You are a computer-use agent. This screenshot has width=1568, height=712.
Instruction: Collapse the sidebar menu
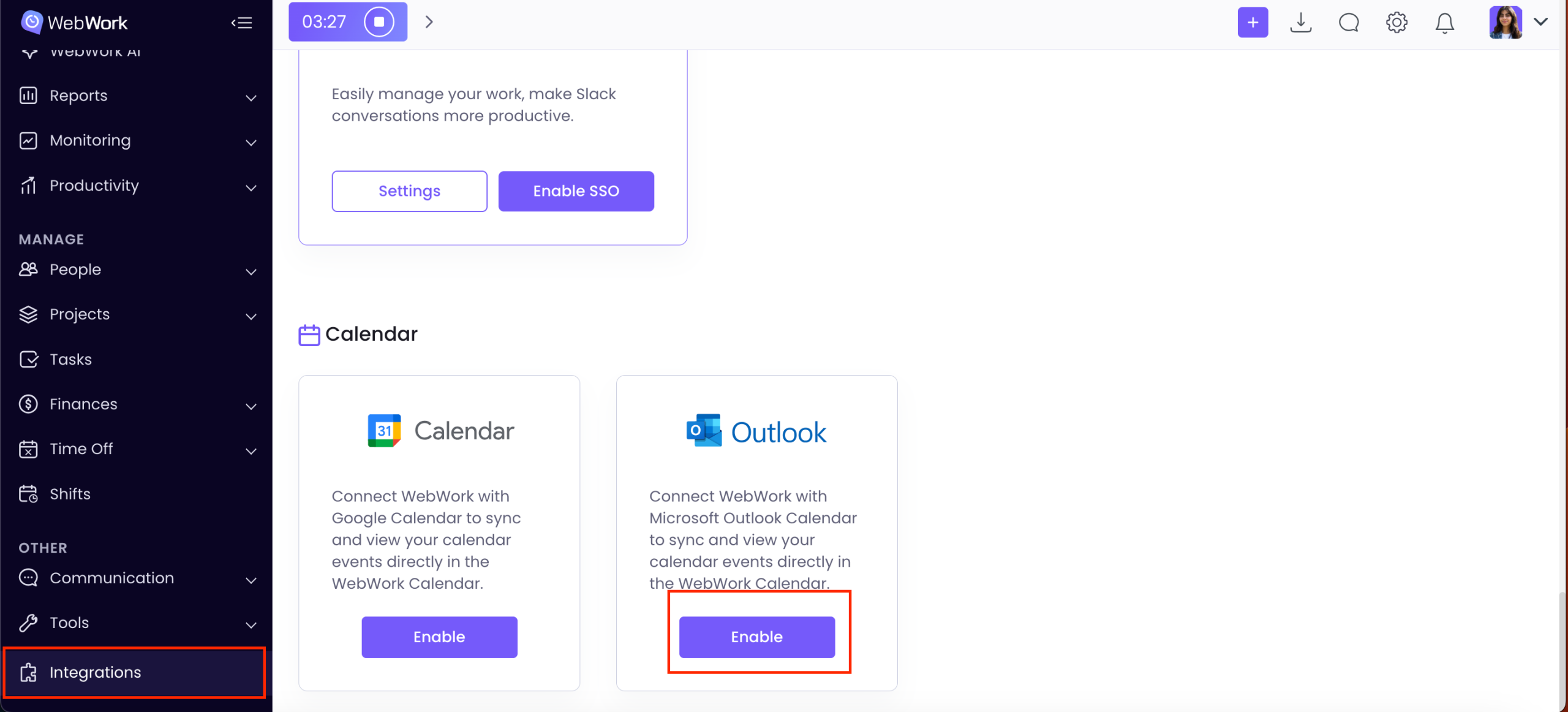coord(242,23)
